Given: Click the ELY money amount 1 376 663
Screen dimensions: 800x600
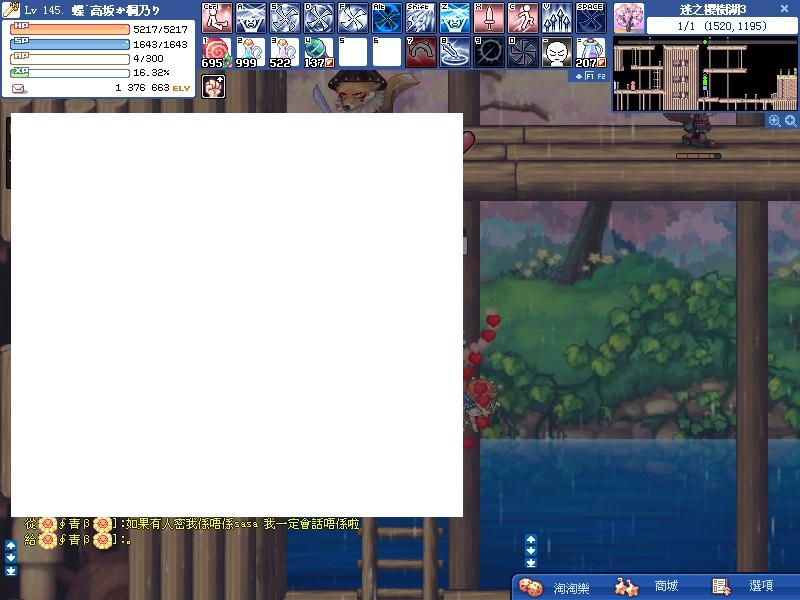Looking at the screenshot, I should (x=142, y=88).
